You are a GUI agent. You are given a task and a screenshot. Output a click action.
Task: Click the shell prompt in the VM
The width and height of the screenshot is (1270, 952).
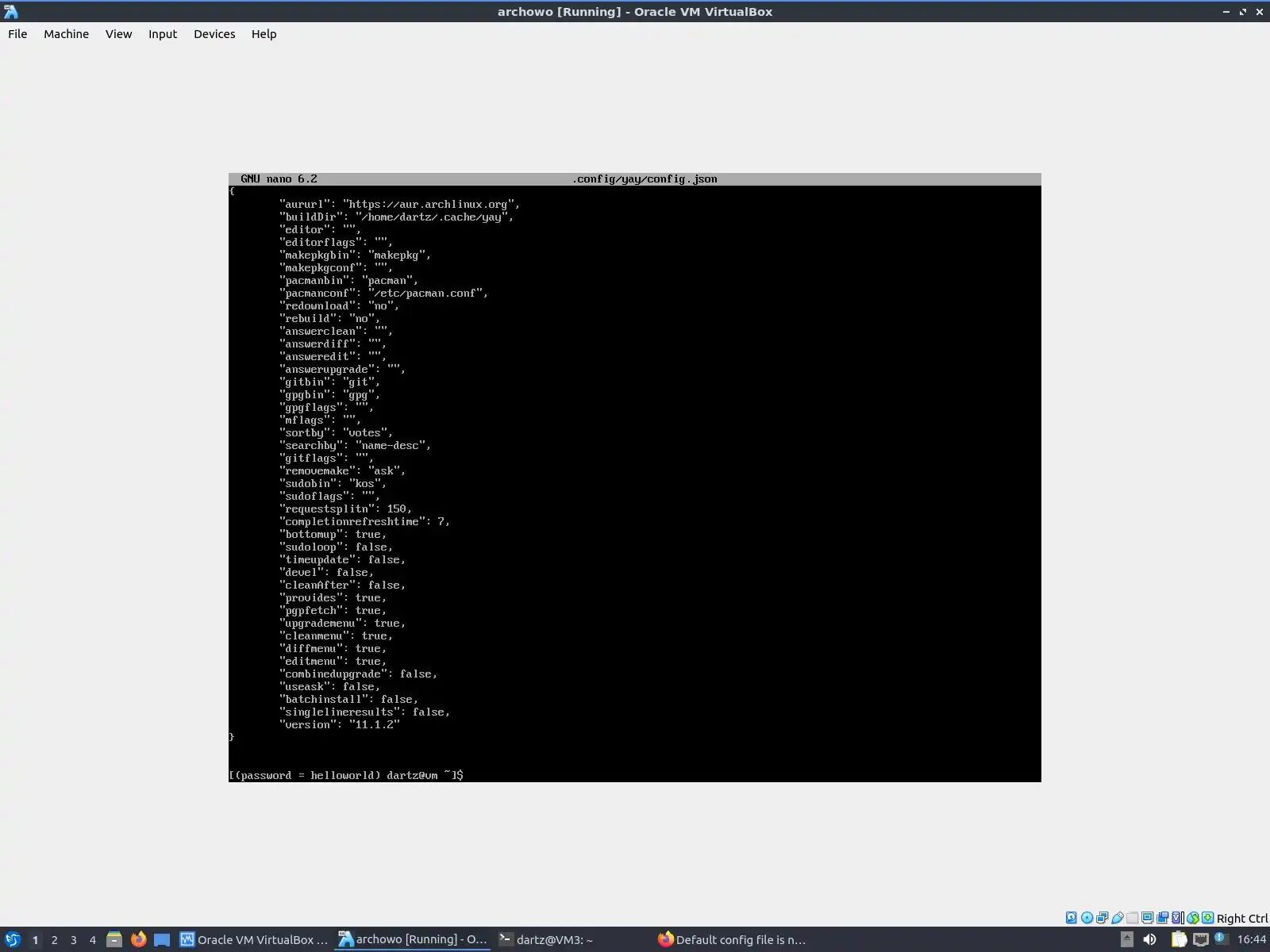[x=346, y=775]
